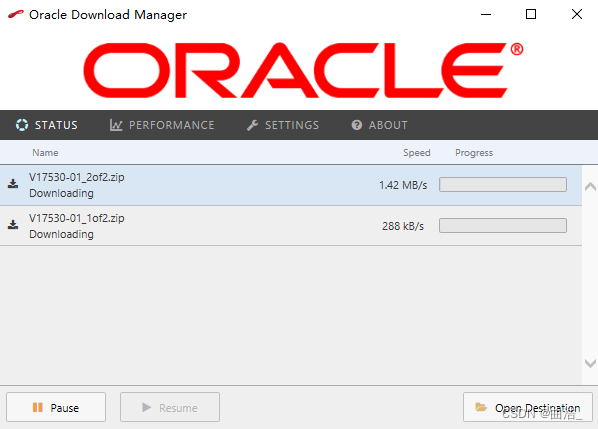Open the STATUS tab
The height and width of the screenshot is (429, 598).
coord(47,125)
